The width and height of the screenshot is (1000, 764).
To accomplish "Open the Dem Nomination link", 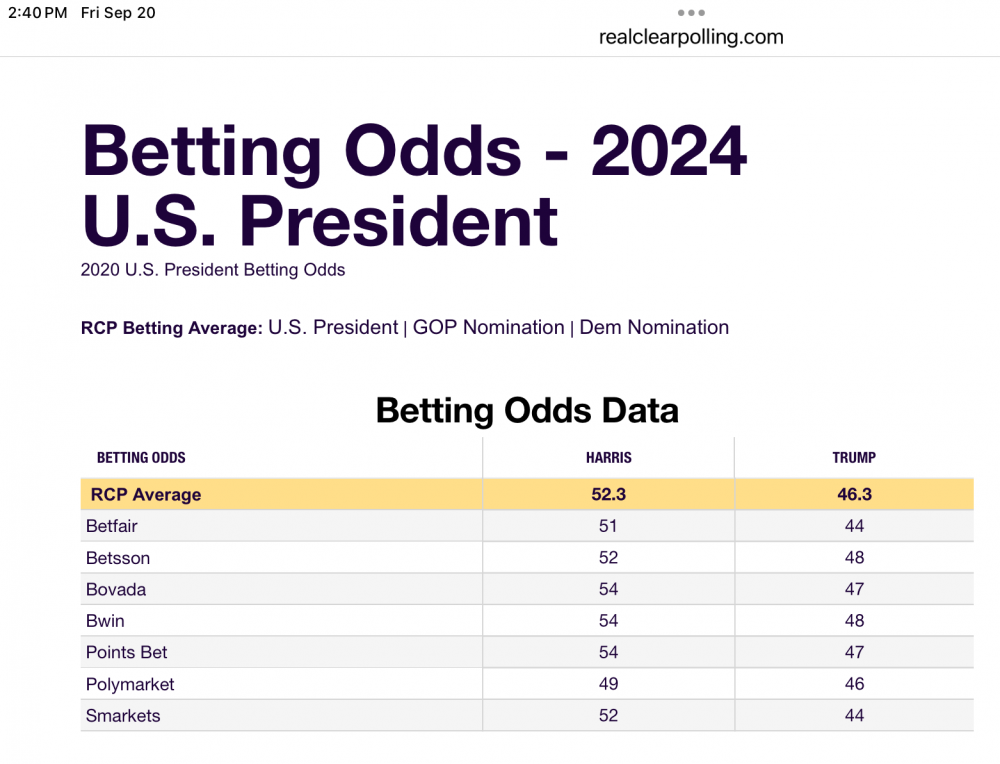I will point(654,327).
